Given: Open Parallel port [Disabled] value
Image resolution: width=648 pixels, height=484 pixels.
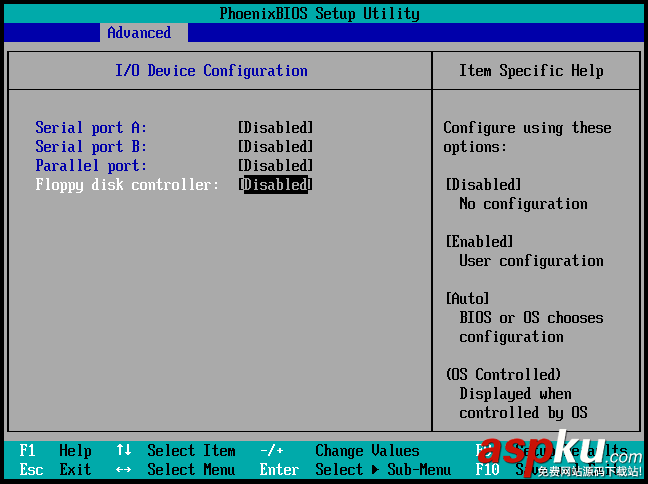Looking at the screenshot, I should point(276,165).
